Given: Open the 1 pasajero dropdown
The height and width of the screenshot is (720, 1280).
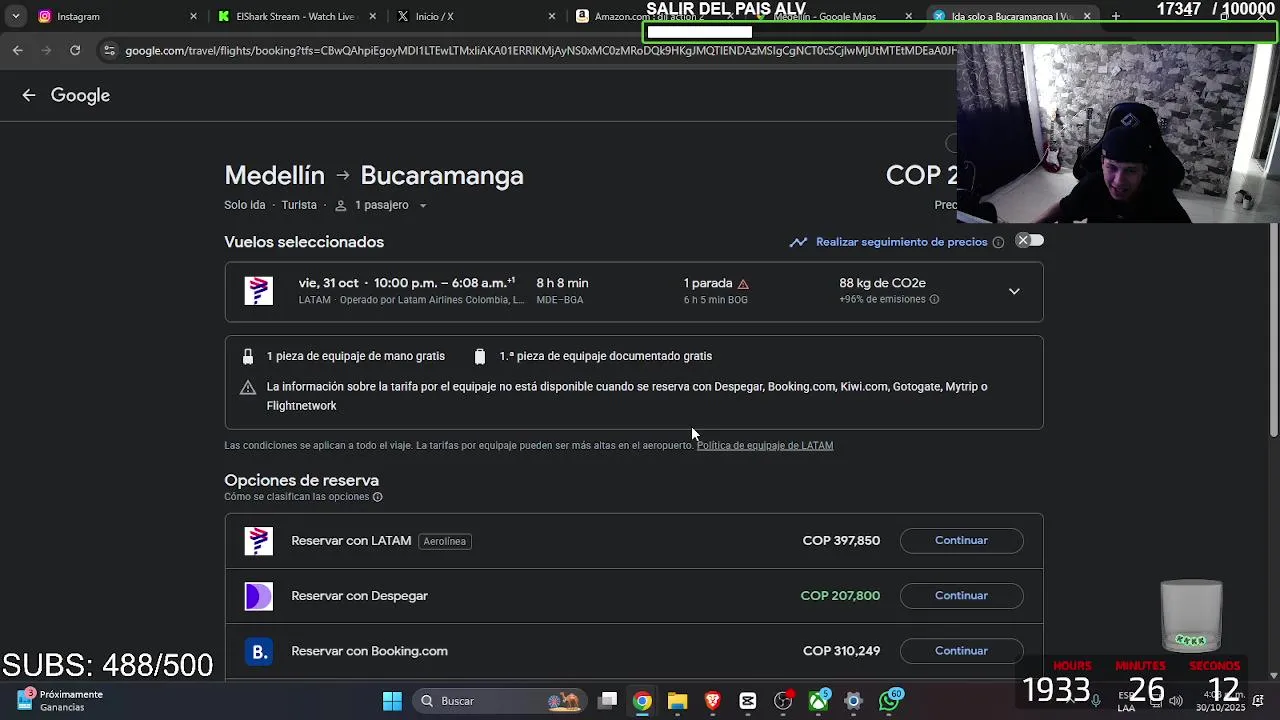Looking at the screenshot, I should [x=381, y=205].
